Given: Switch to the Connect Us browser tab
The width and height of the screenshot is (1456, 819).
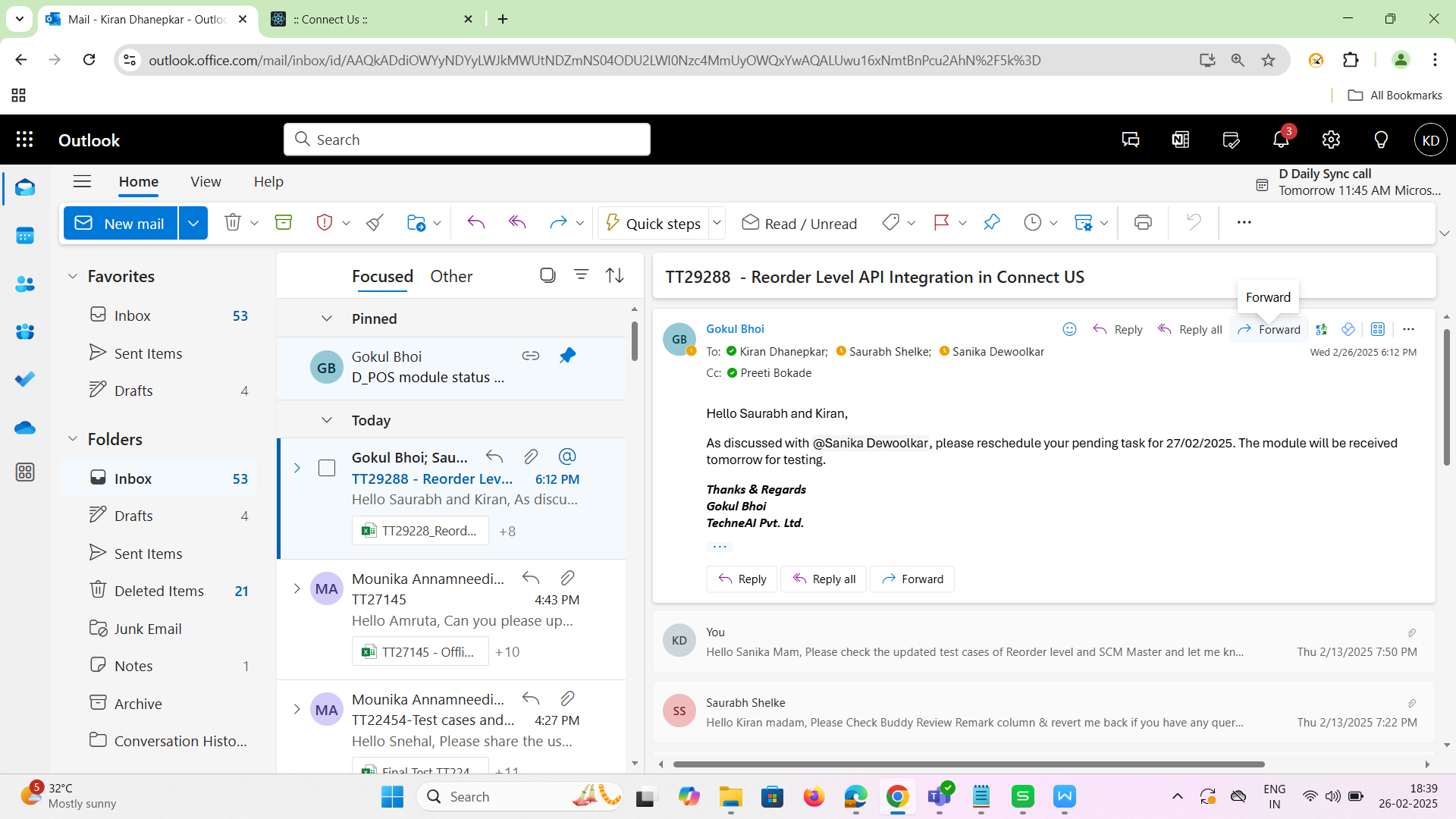Looking at the screenshot, I should point(372,20).
